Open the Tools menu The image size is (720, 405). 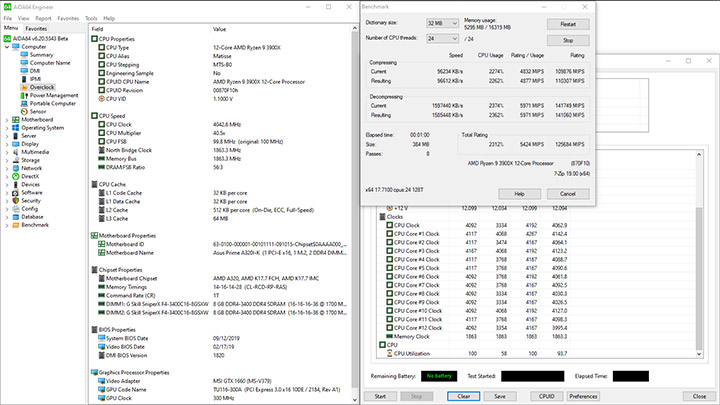coord(91,18)
